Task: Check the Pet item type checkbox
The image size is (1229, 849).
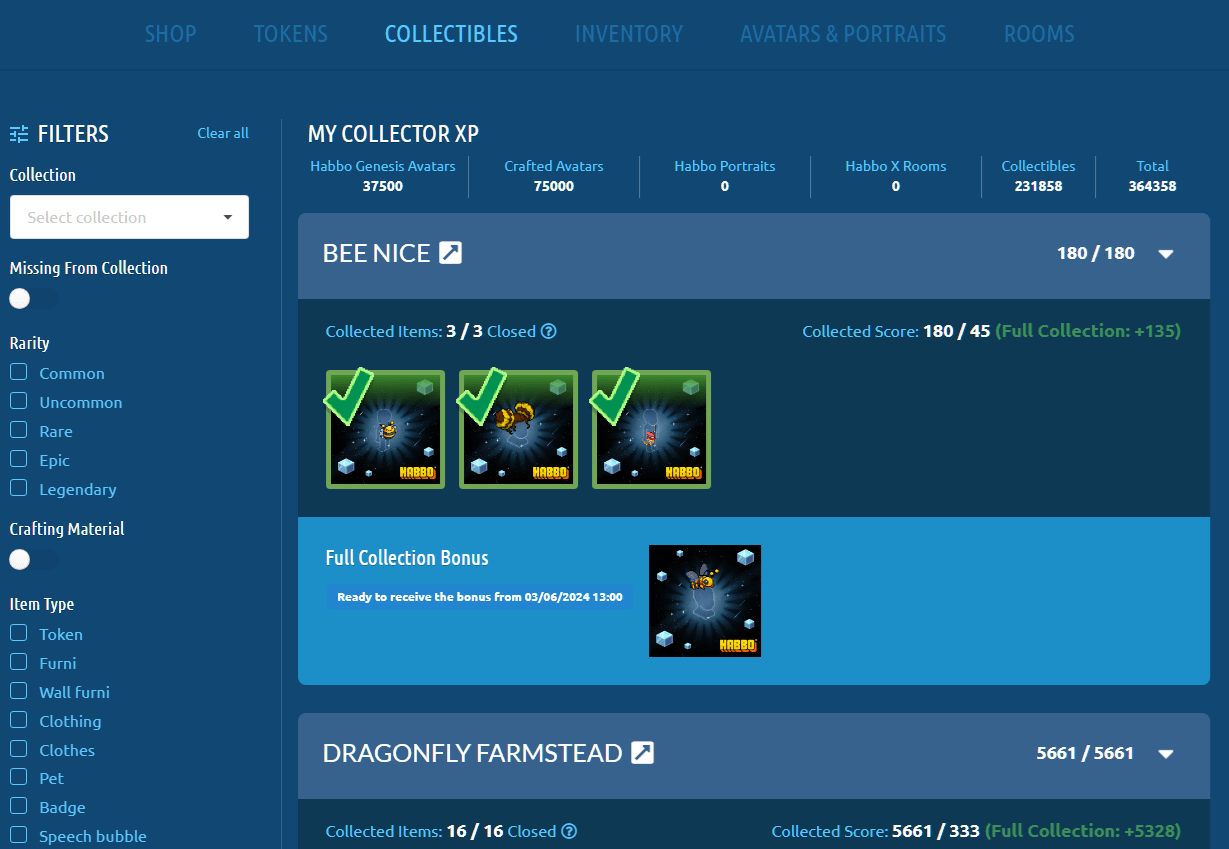Action: pyautogui.click(x=18, y=777)
